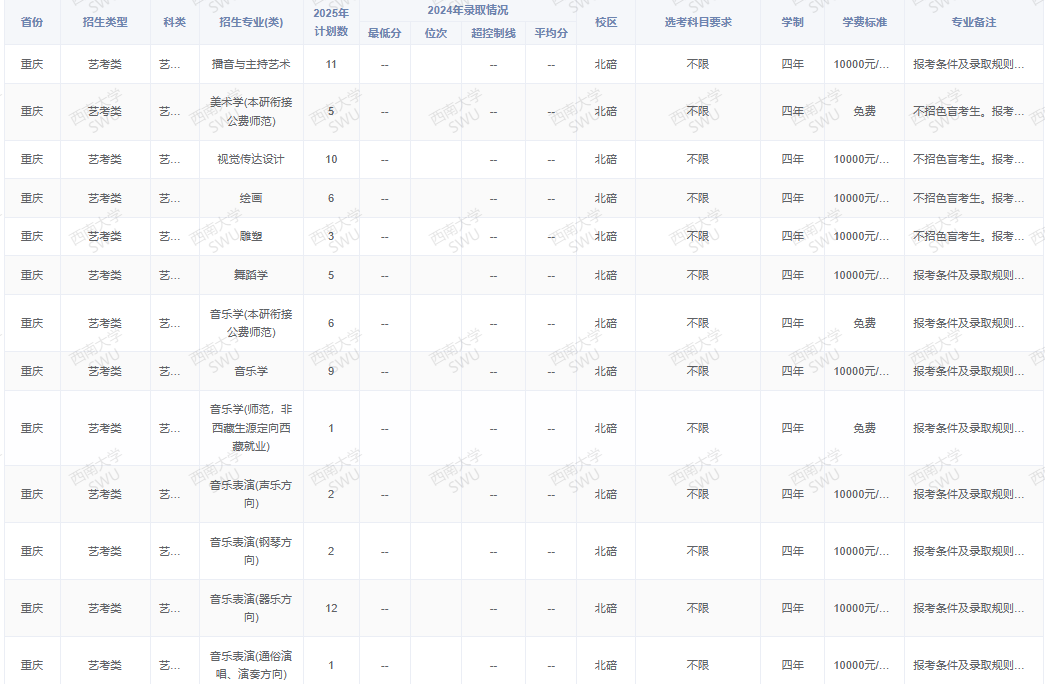Click the 平均分 sub-header
Screen dimensions: 1045x684
pos(551,33)
